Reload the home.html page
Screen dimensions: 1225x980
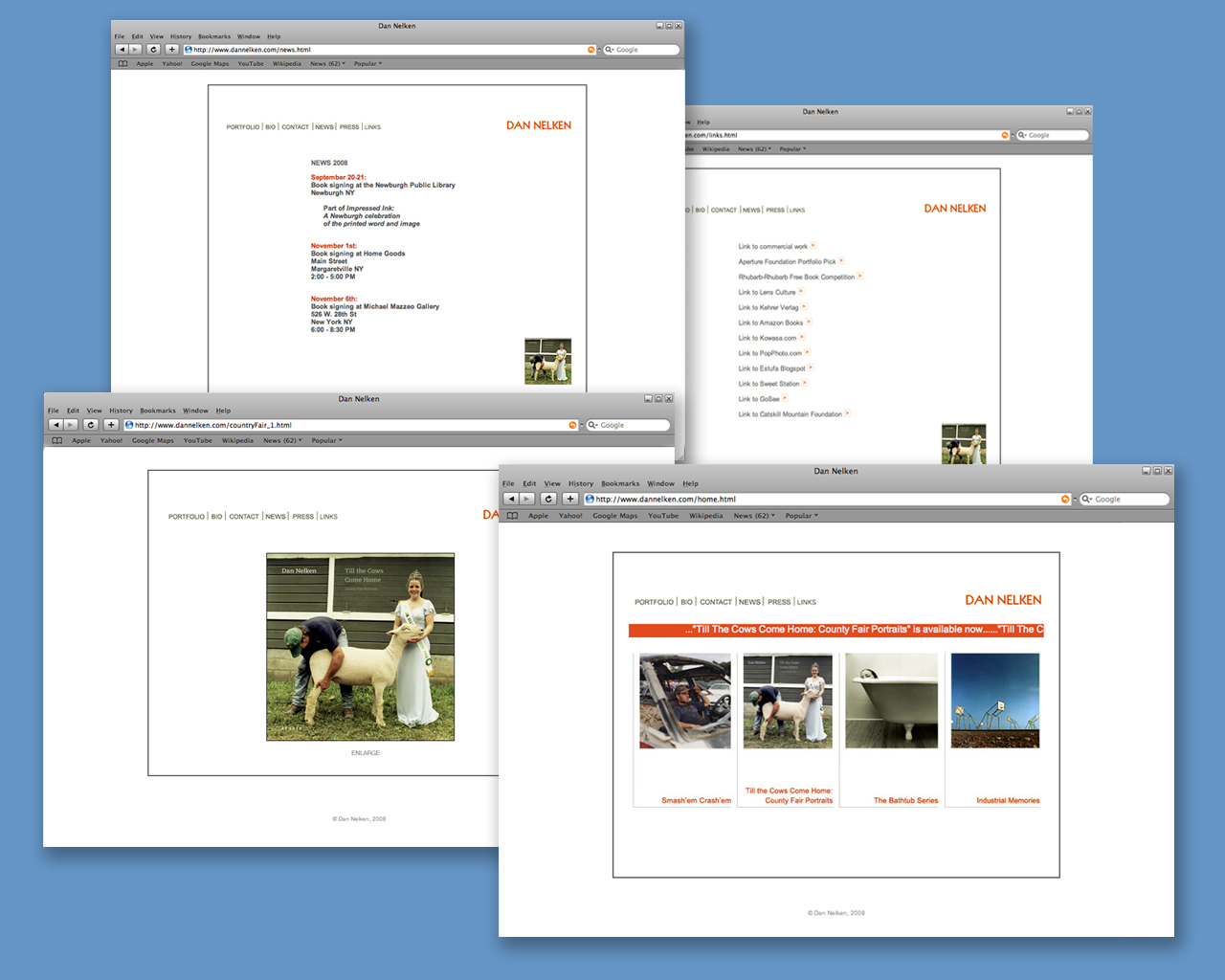(548, 499)
